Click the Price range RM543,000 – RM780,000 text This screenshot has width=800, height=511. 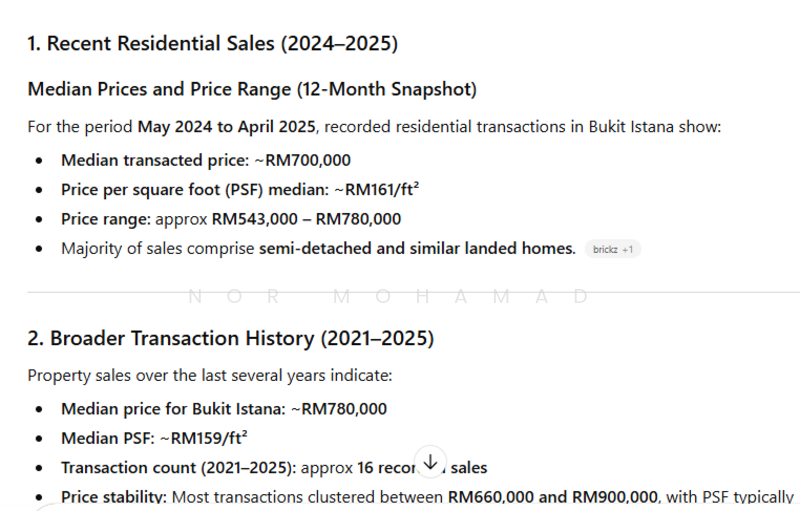230,219
